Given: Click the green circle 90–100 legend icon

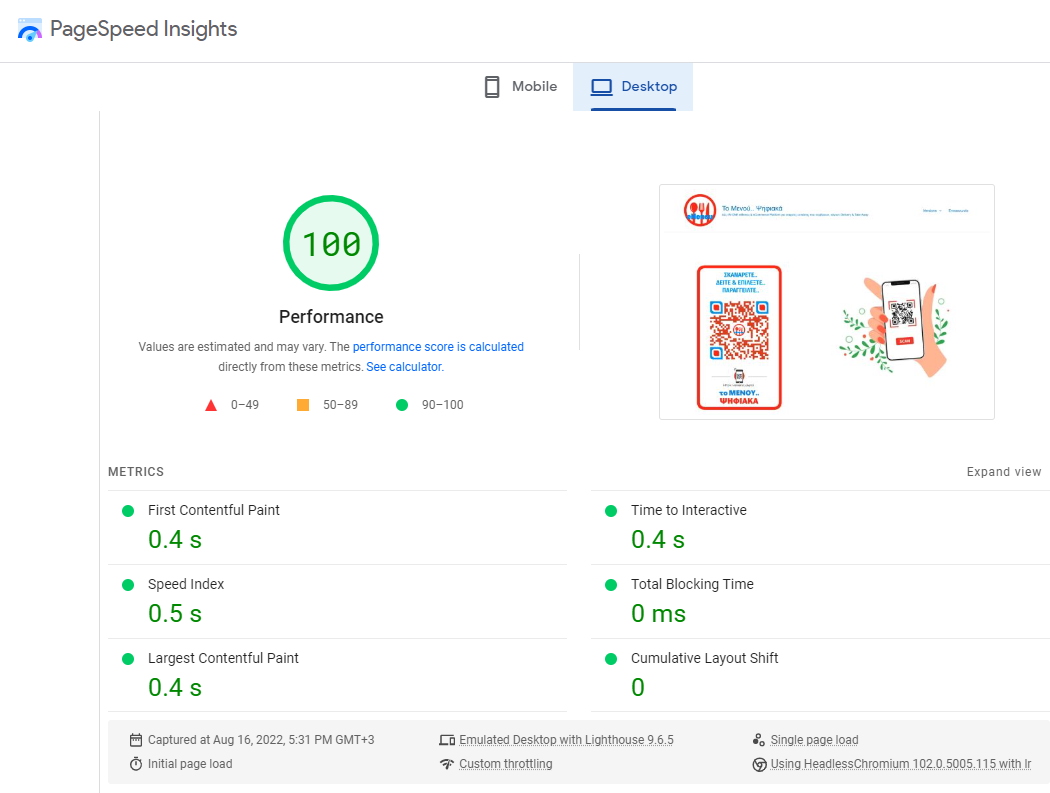Looking at the screenshot, I should pos(402,405).
